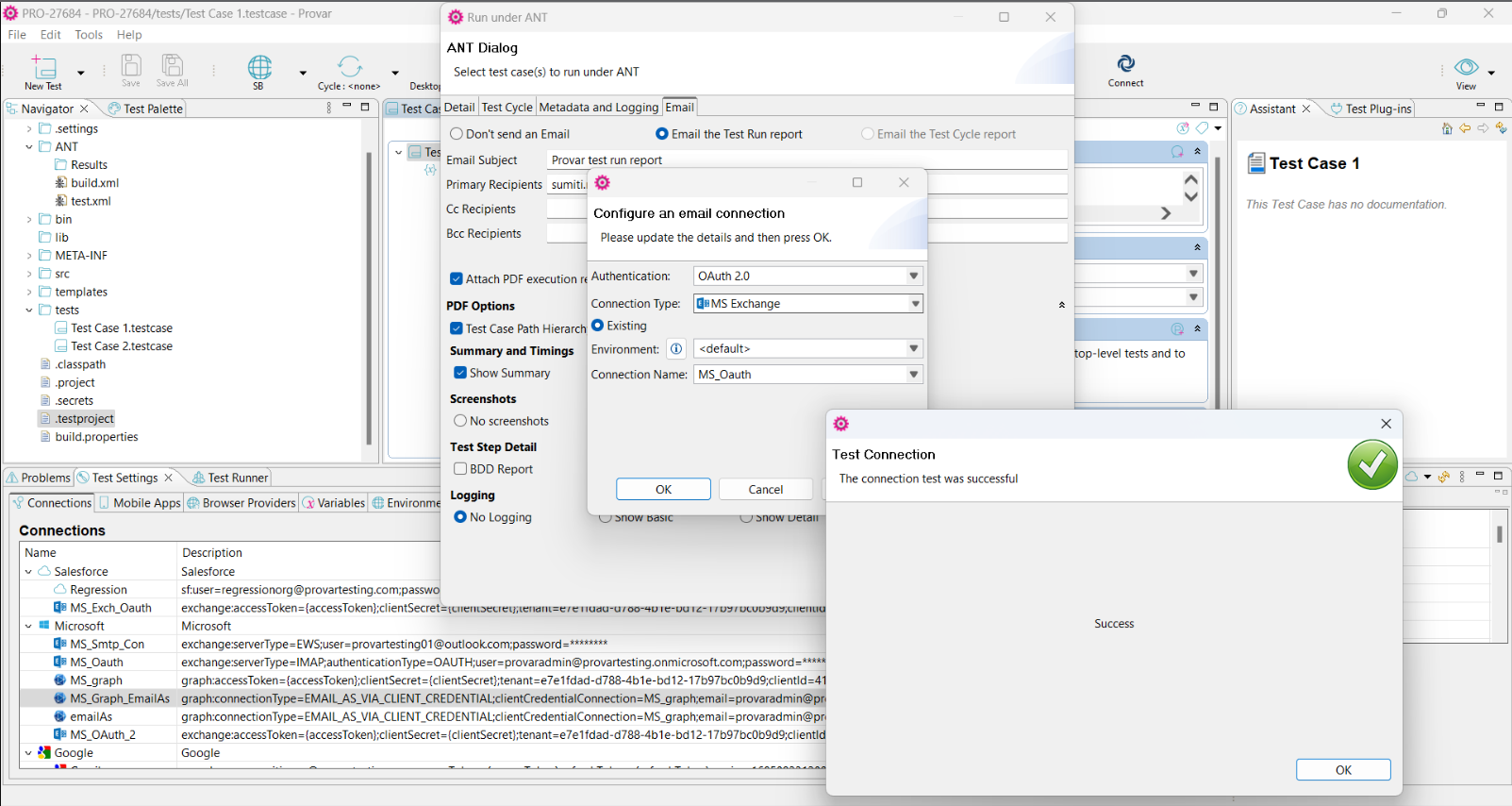Click the Navigator vertical scrollbar
The width and height of the screenshot is (1512, 806).
pos(369,296)
